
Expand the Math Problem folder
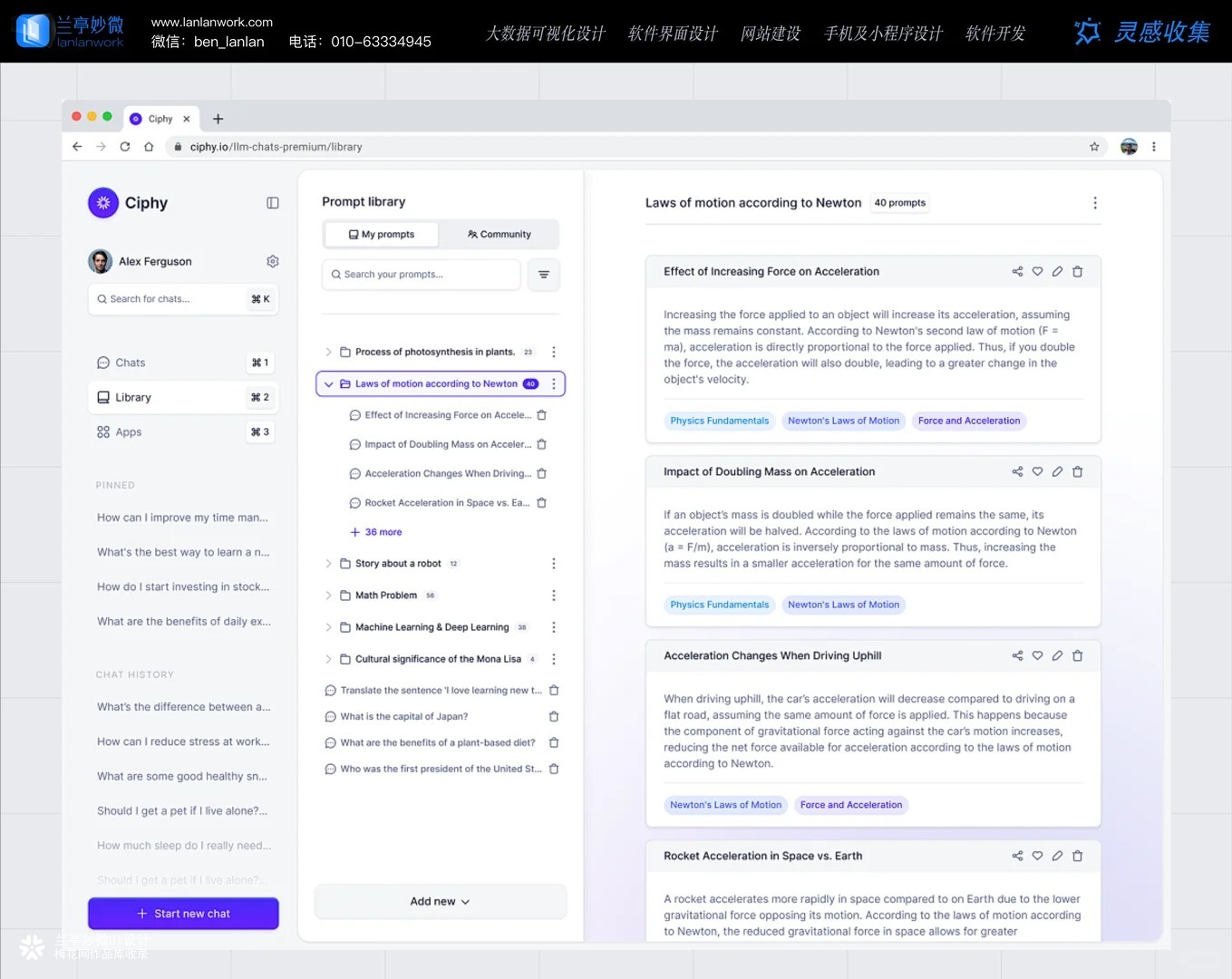(328, 596)
